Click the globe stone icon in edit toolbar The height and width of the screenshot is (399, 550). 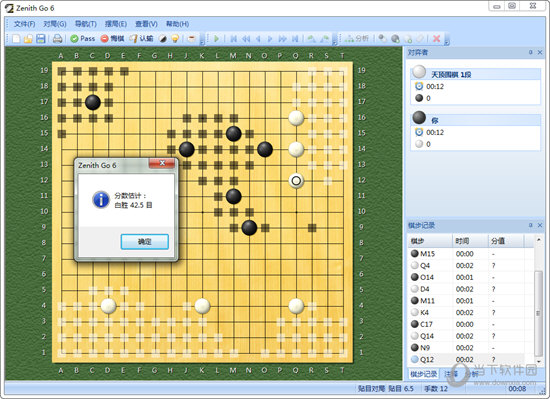[395, 39]
